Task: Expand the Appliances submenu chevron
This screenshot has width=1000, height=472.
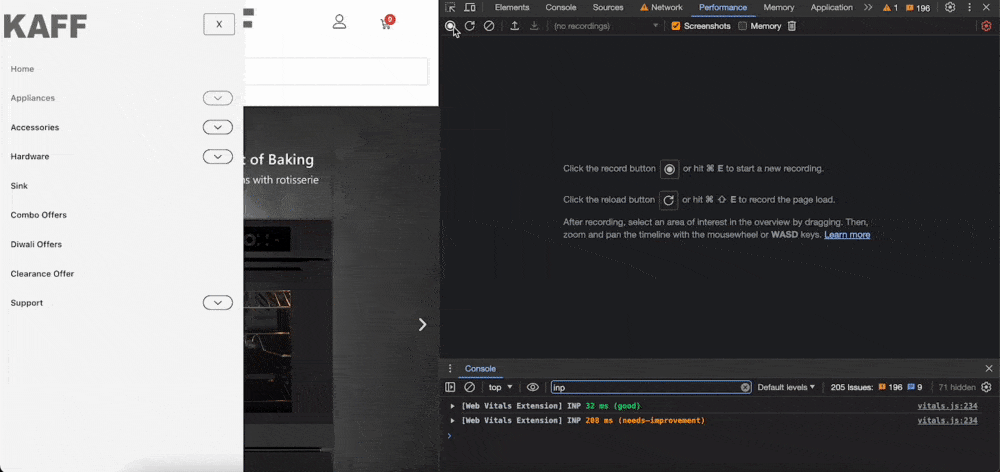Action: click(x=217, y=98)
